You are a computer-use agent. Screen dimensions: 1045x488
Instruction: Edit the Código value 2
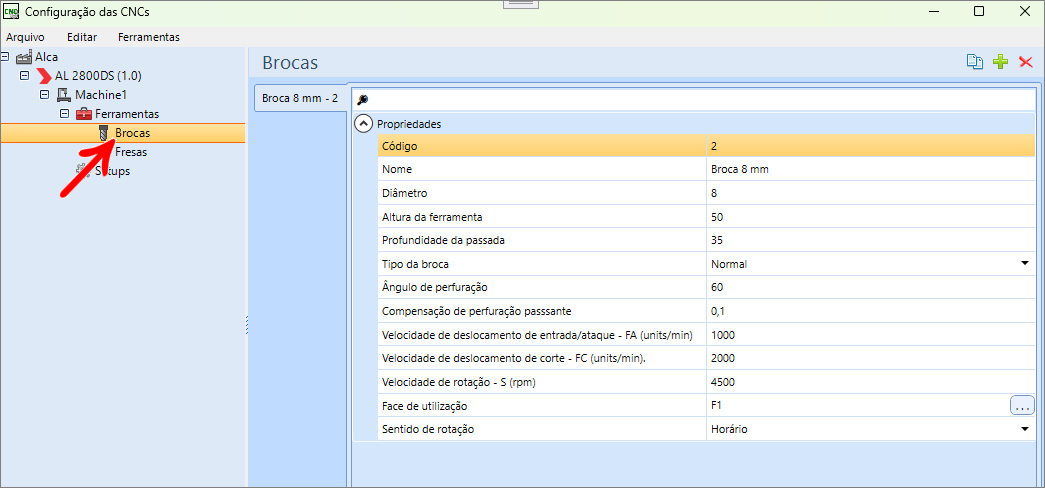tap(870, 146)
